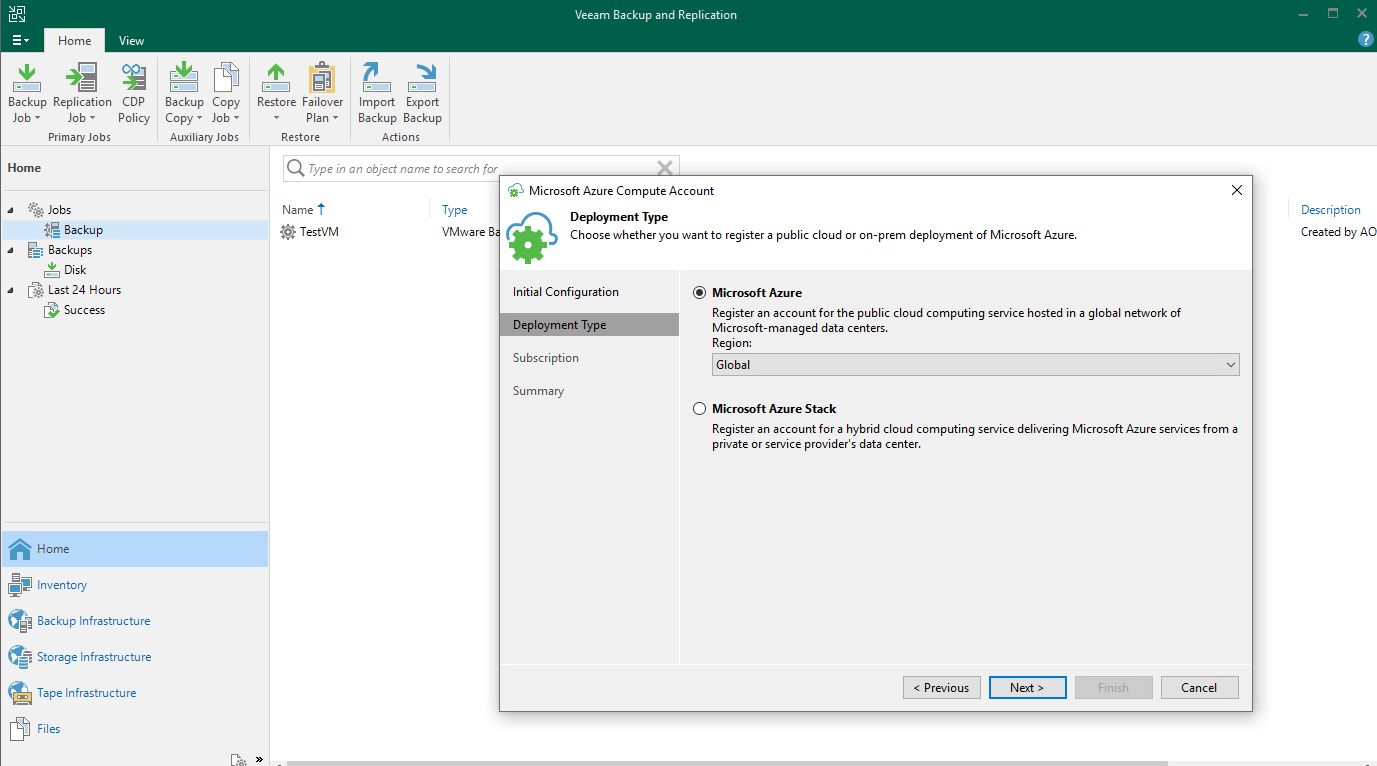1377x766 pixels.
Task: Sort by the Description column header
Action: [x=1331, y=210]
